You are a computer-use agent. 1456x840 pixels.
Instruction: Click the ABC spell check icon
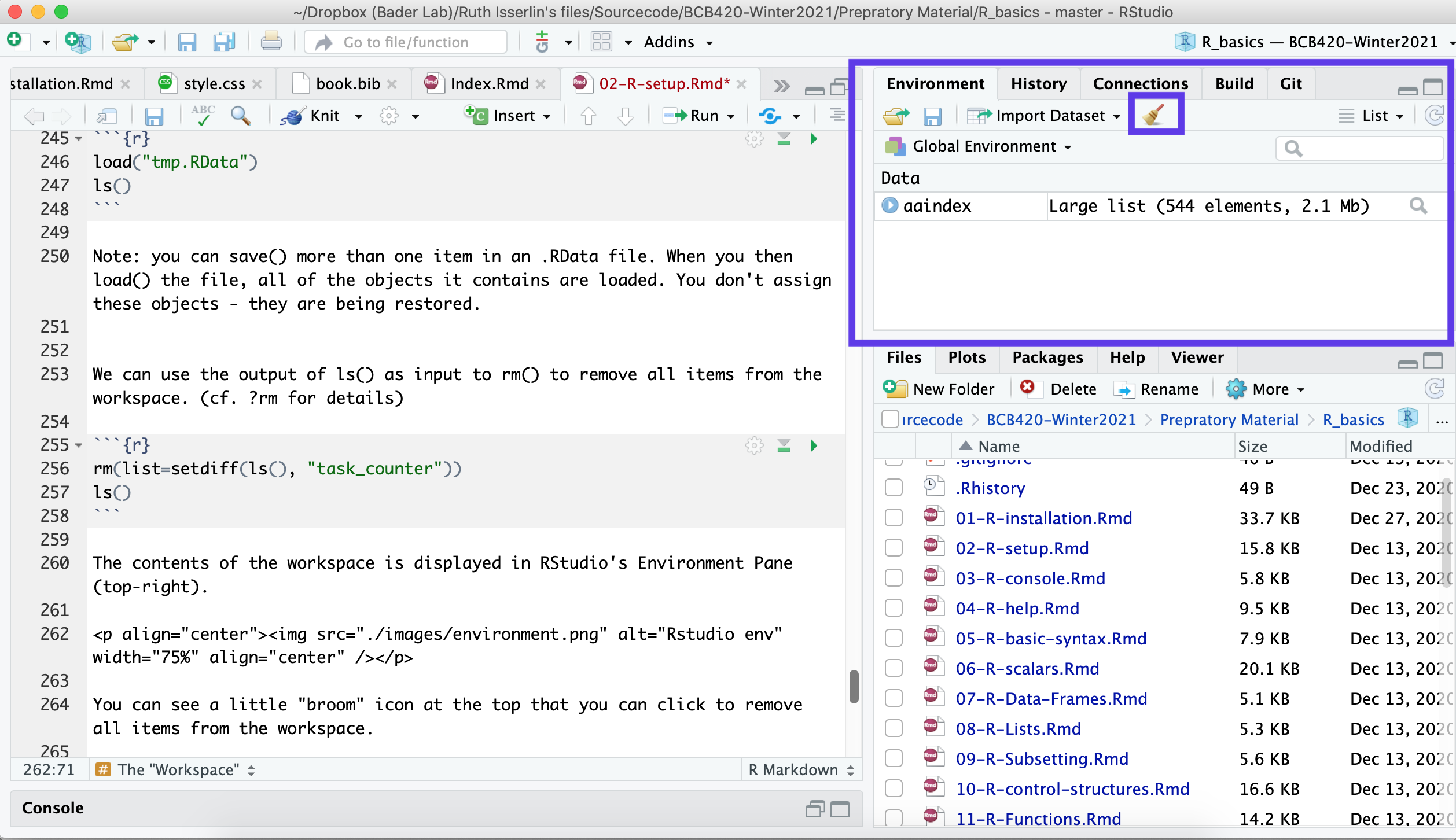point(203,115)
